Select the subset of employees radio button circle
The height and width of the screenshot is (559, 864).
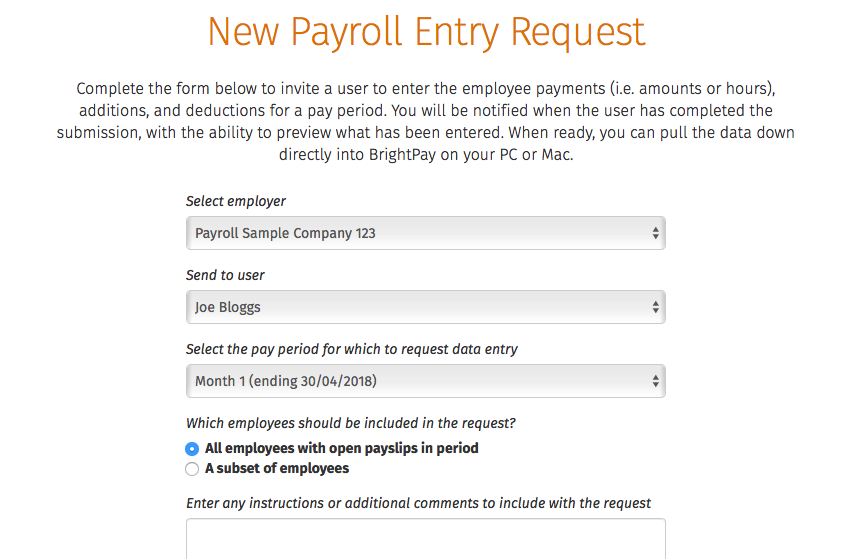[x=193, y=469]
